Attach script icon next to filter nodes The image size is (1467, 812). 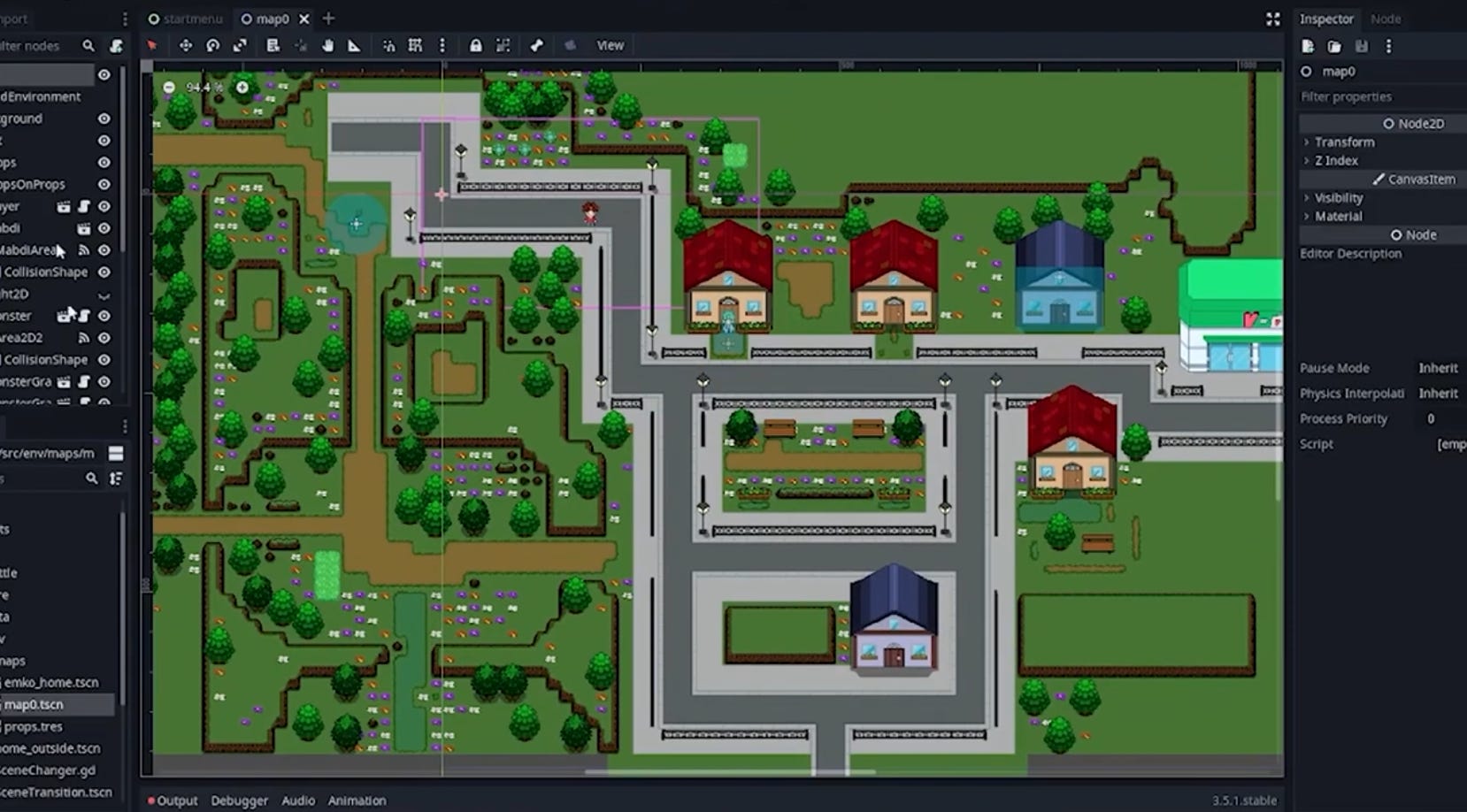(116, 45)
